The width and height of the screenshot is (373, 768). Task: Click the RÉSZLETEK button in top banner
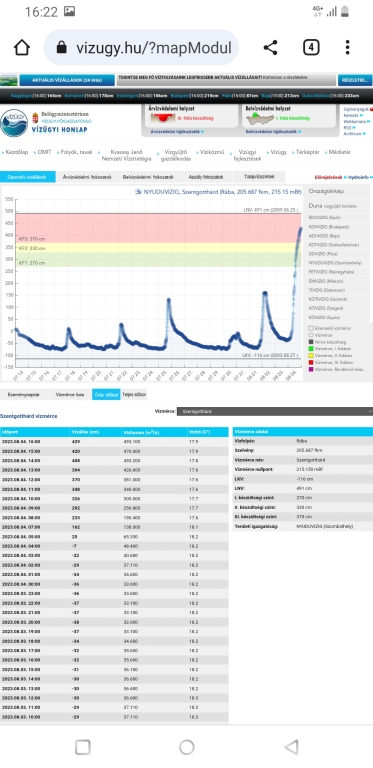point(354,80)
